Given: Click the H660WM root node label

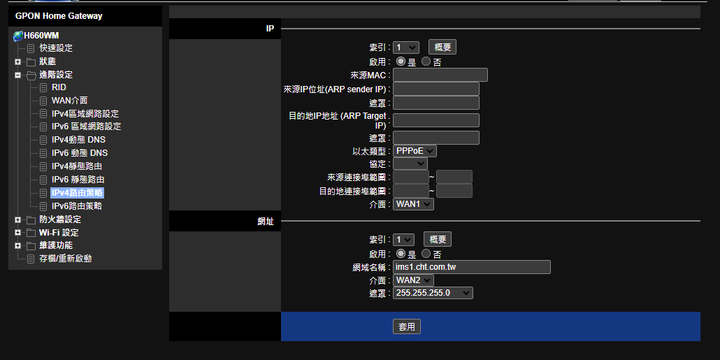Looking at the screenshot, I should point(41,36).
